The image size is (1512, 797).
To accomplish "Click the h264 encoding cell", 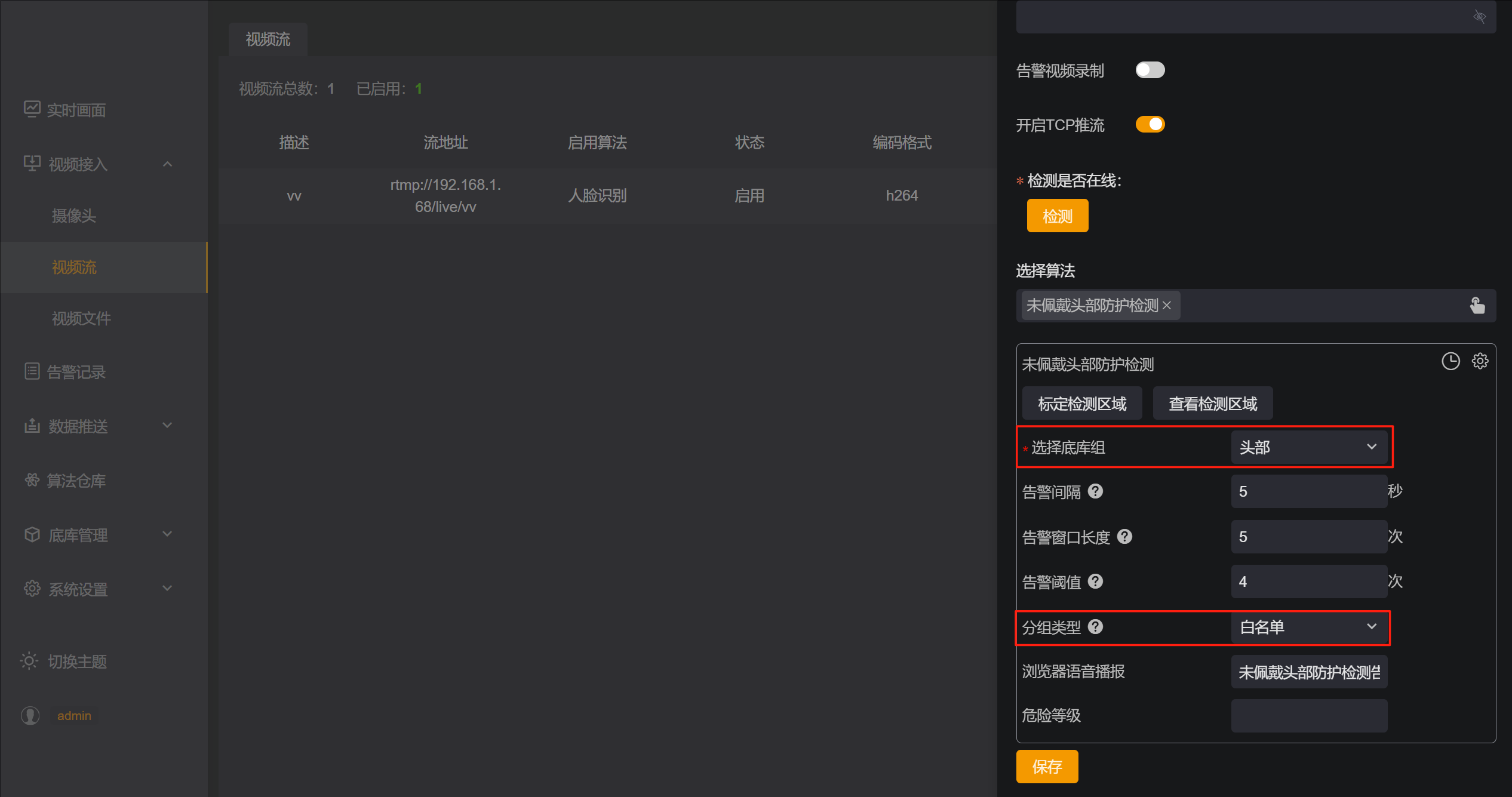I will [x=902, y=196].
